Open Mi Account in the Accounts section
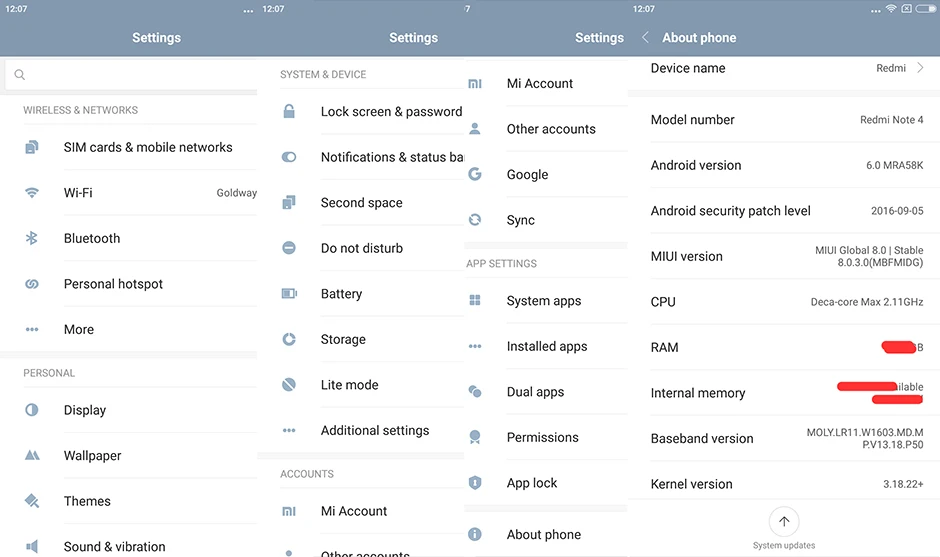940x557 pixels. (x=360, y=511)
